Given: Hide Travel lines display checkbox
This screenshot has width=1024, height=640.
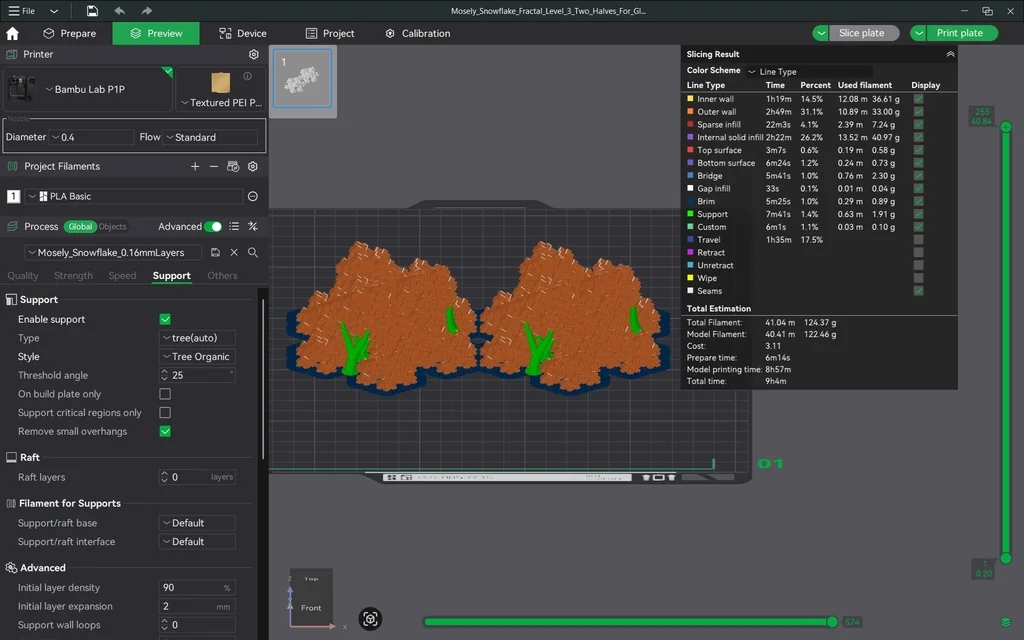Looking at the screenshot, I should click(918, 240).
